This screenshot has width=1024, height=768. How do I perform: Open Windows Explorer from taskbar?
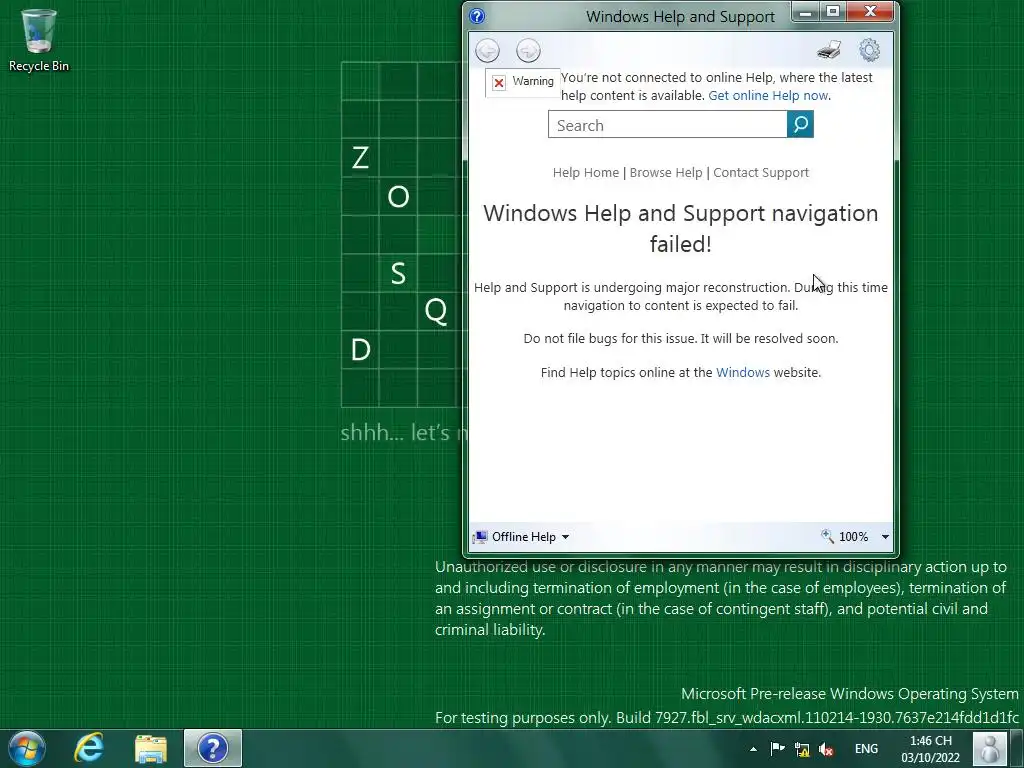(x=151, y=748)
